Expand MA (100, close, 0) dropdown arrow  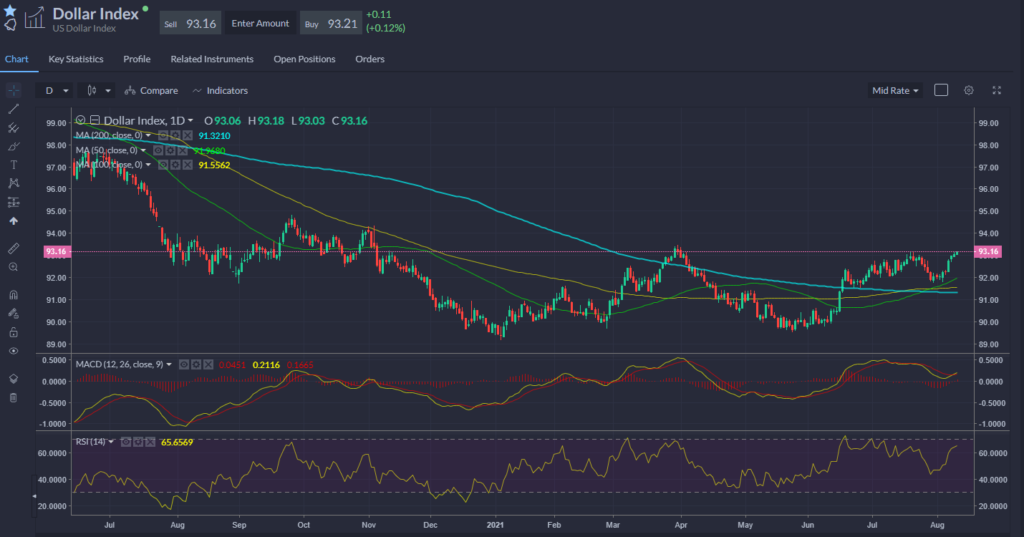coord(148,165)
